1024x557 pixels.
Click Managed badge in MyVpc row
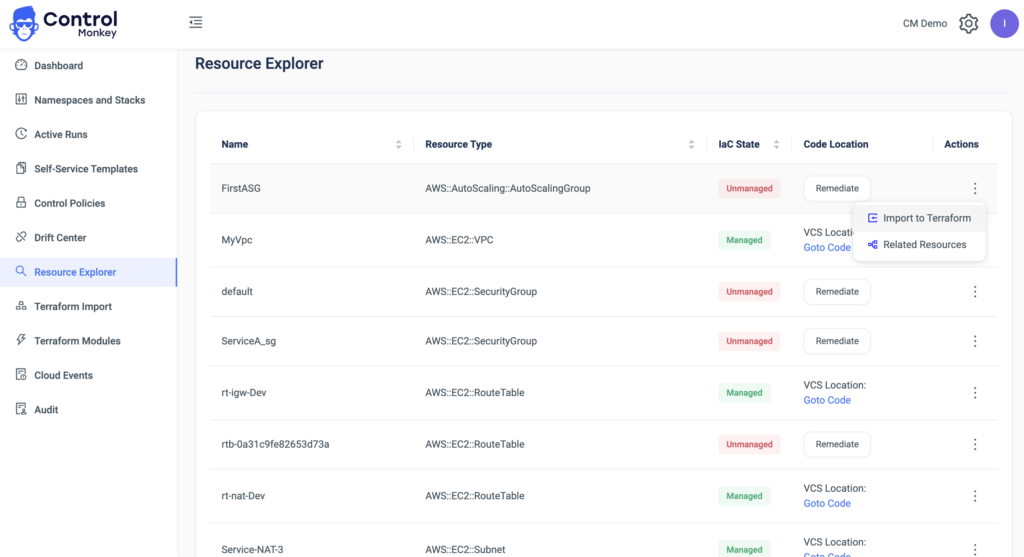[744, 240]
